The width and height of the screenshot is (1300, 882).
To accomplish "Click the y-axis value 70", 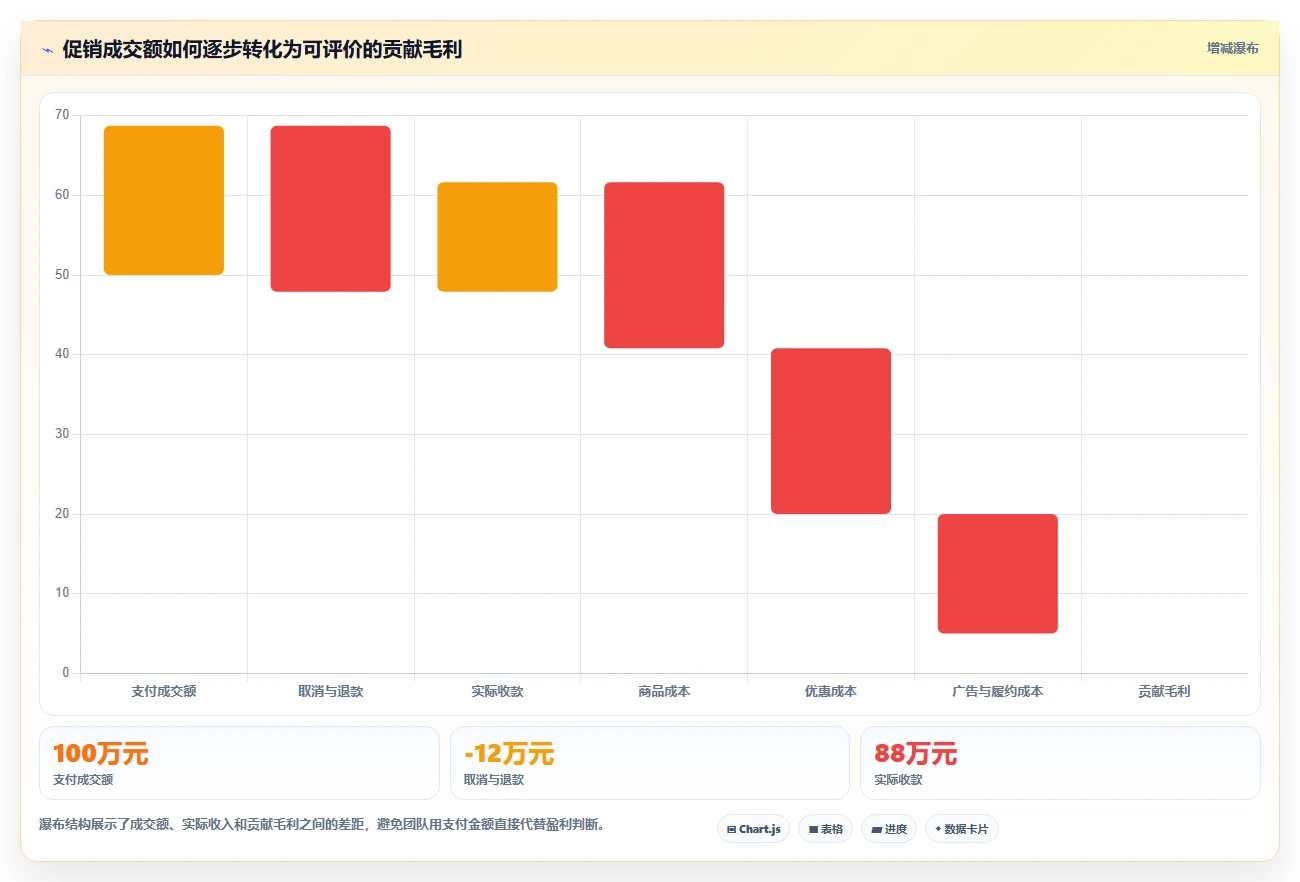I will (x=62, y=115).
